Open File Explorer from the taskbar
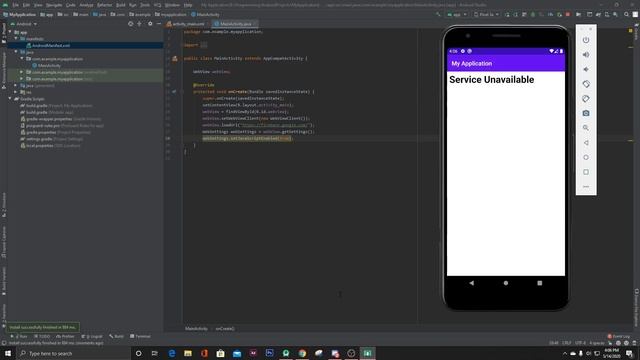Screen dimensions: 640x360 (x=188, y=353)
